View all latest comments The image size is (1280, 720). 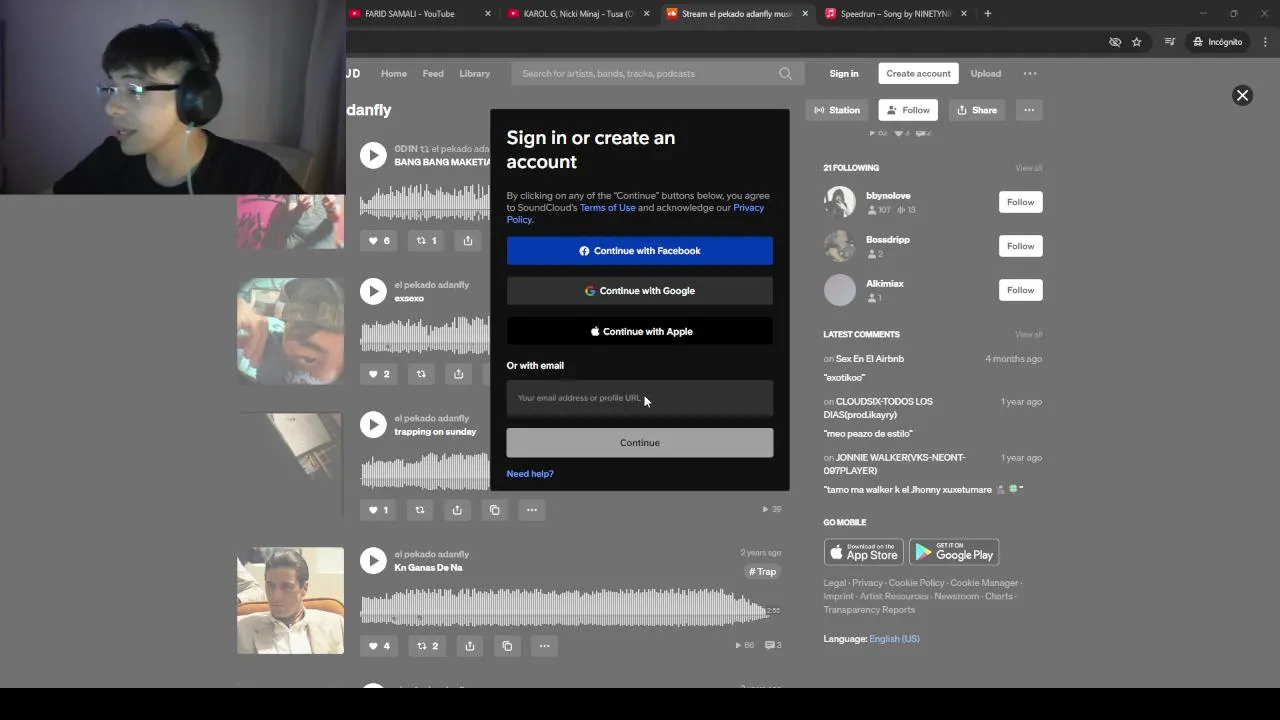pos(1028,334)
